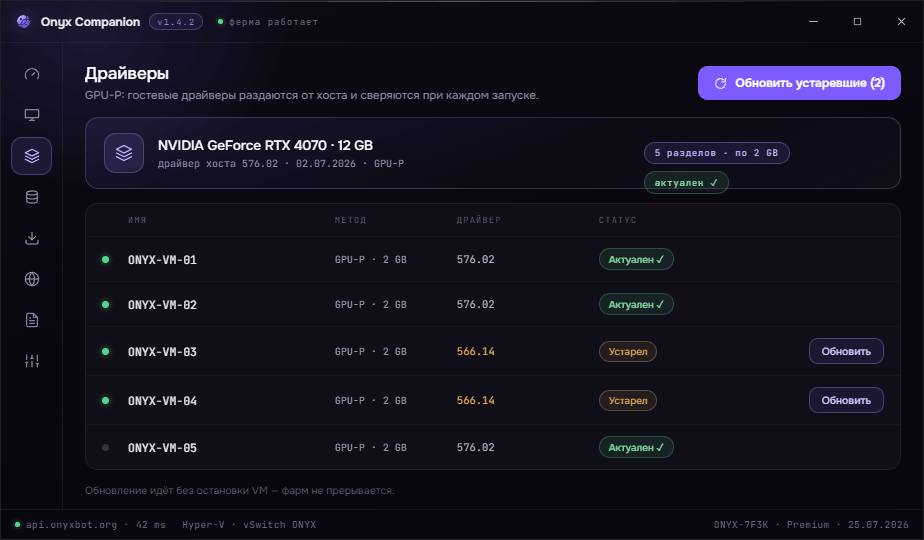Maximize the Onyx Companion window

click(x=857, y=22)
